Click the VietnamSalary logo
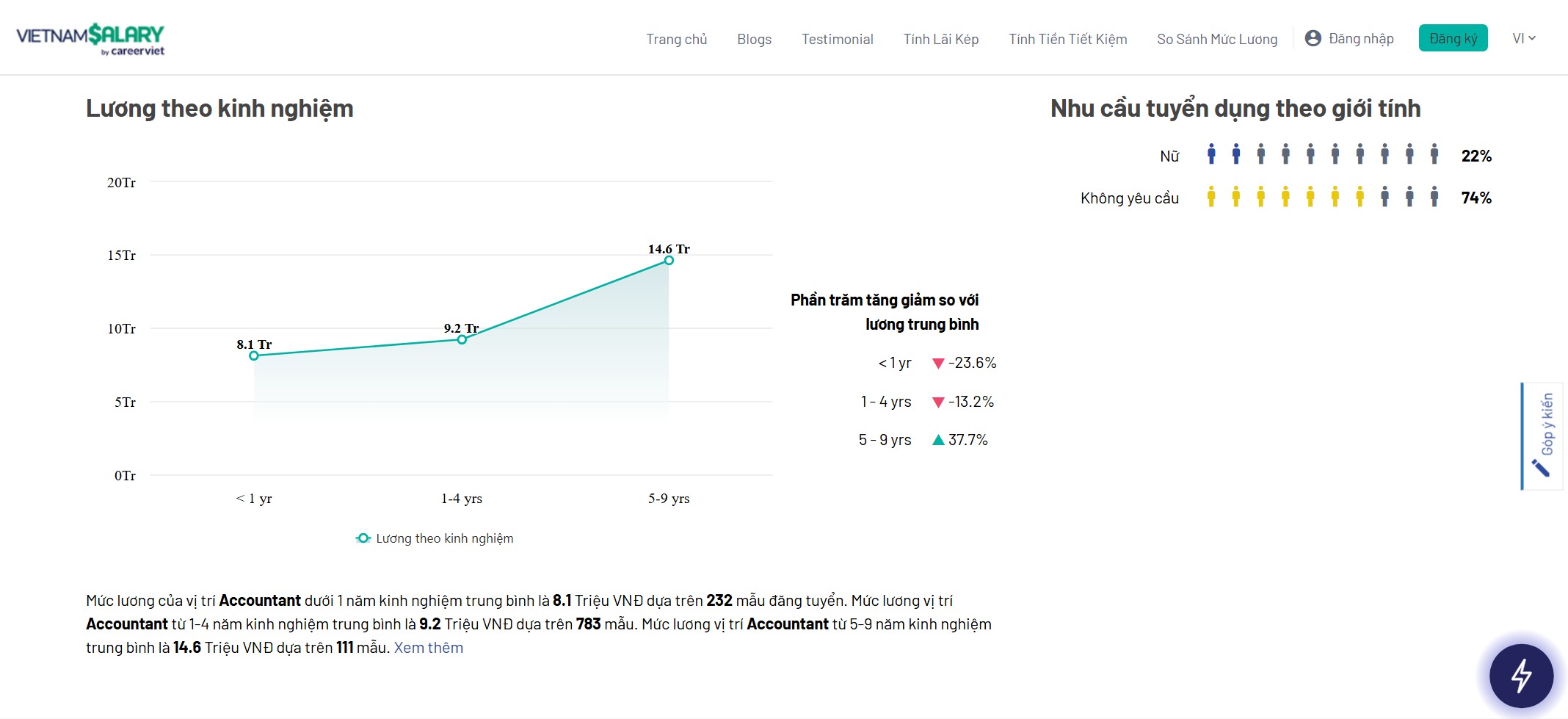This screenshot has width=1568, height=719. [x=90, y=39]
